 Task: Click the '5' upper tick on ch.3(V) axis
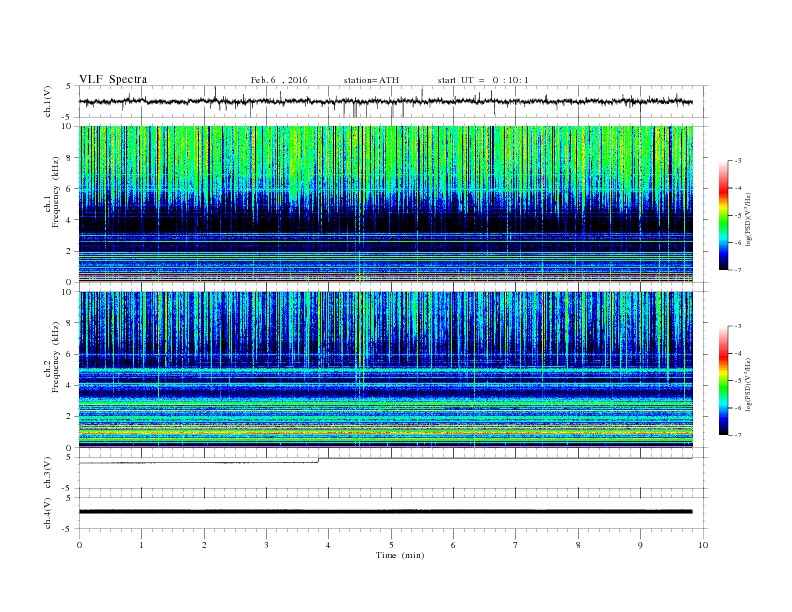coord(69,457)
